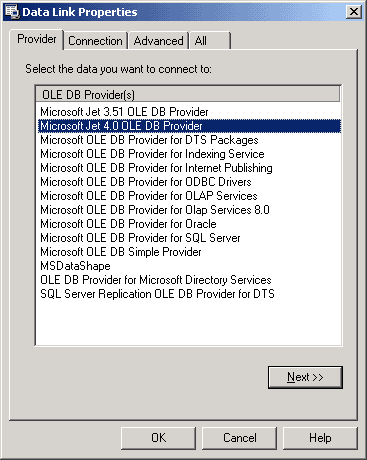Switch to the All tab

[210, 41]
